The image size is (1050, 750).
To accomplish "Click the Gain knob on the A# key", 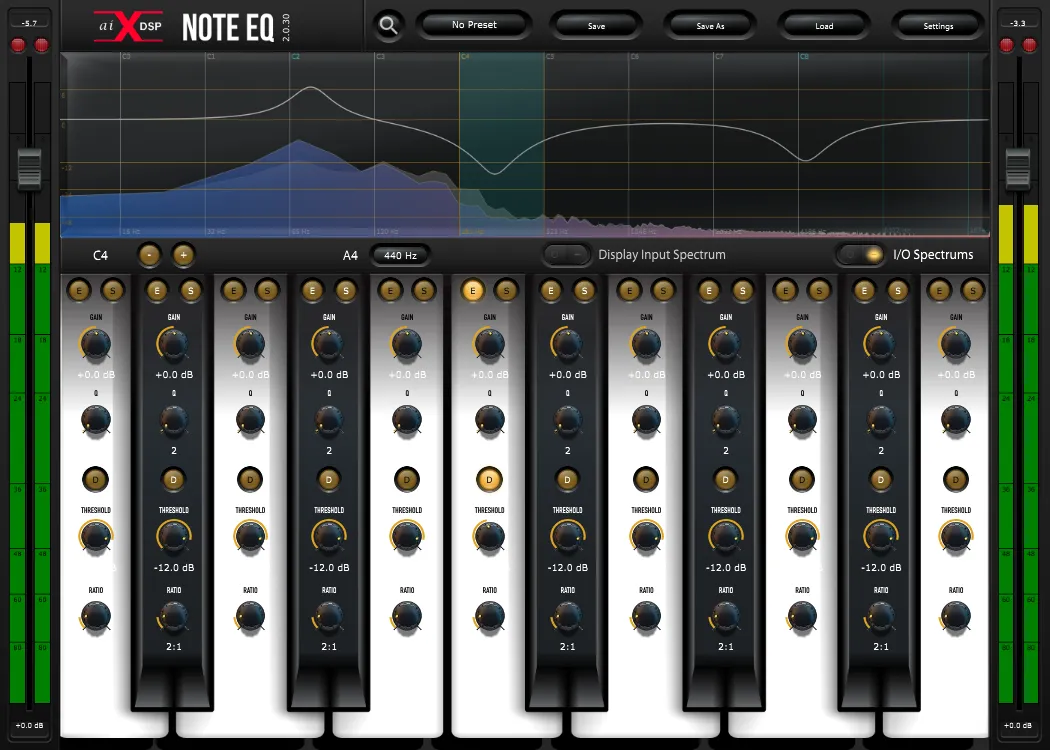I will click(881, 344).
